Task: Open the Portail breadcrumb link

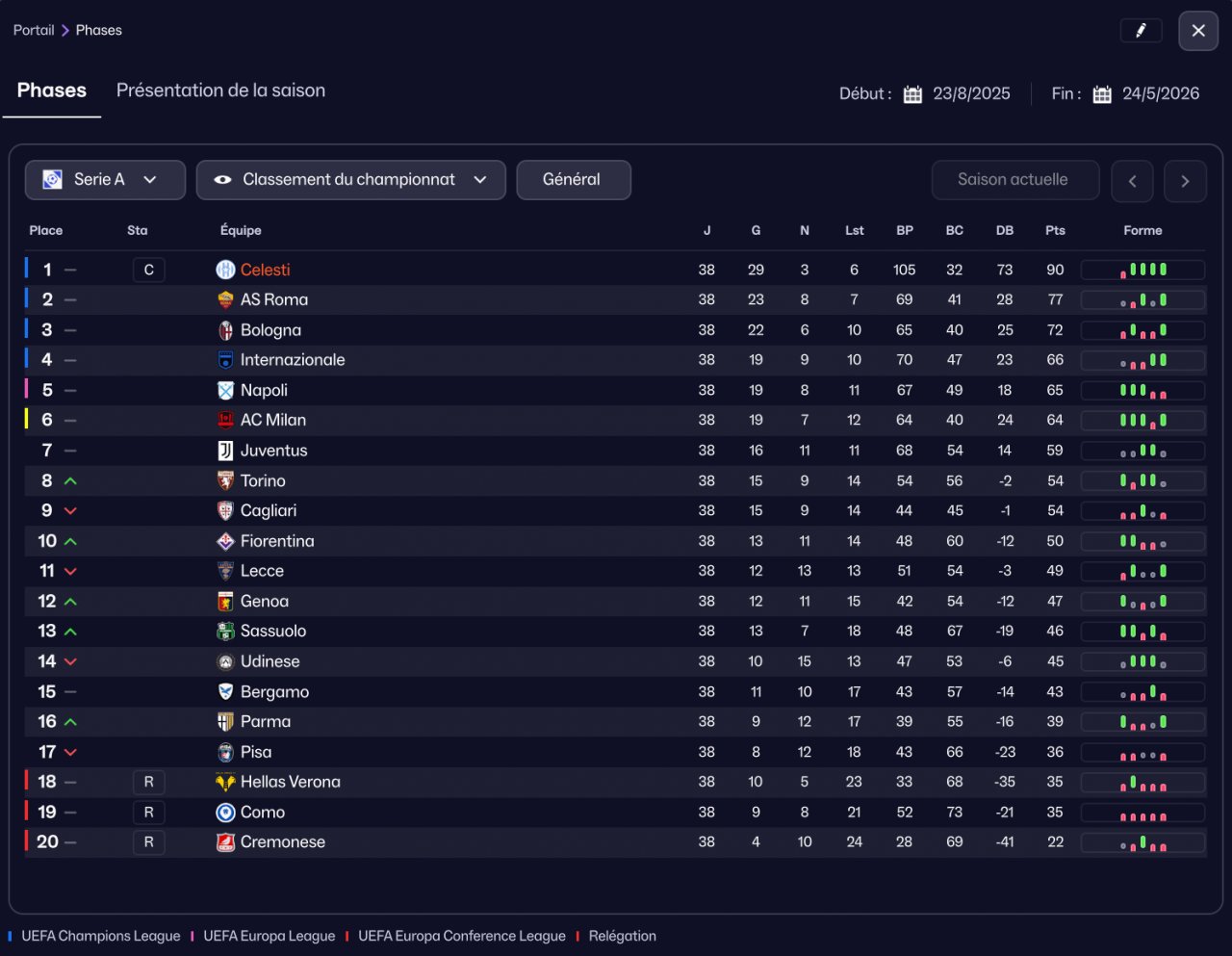Action: [34, 31]
